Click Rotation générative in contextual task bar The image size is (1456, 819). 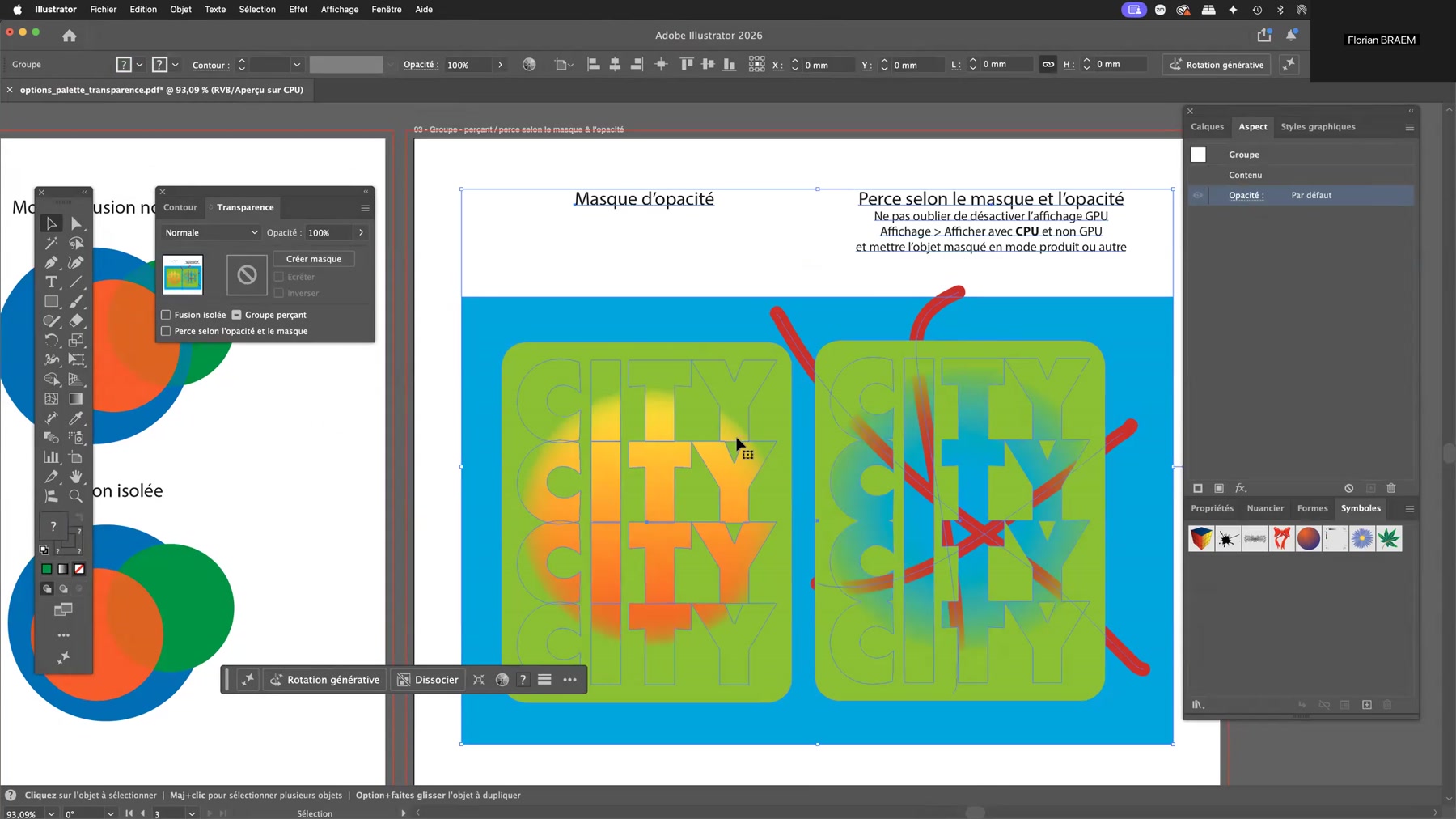pos(325,680)
